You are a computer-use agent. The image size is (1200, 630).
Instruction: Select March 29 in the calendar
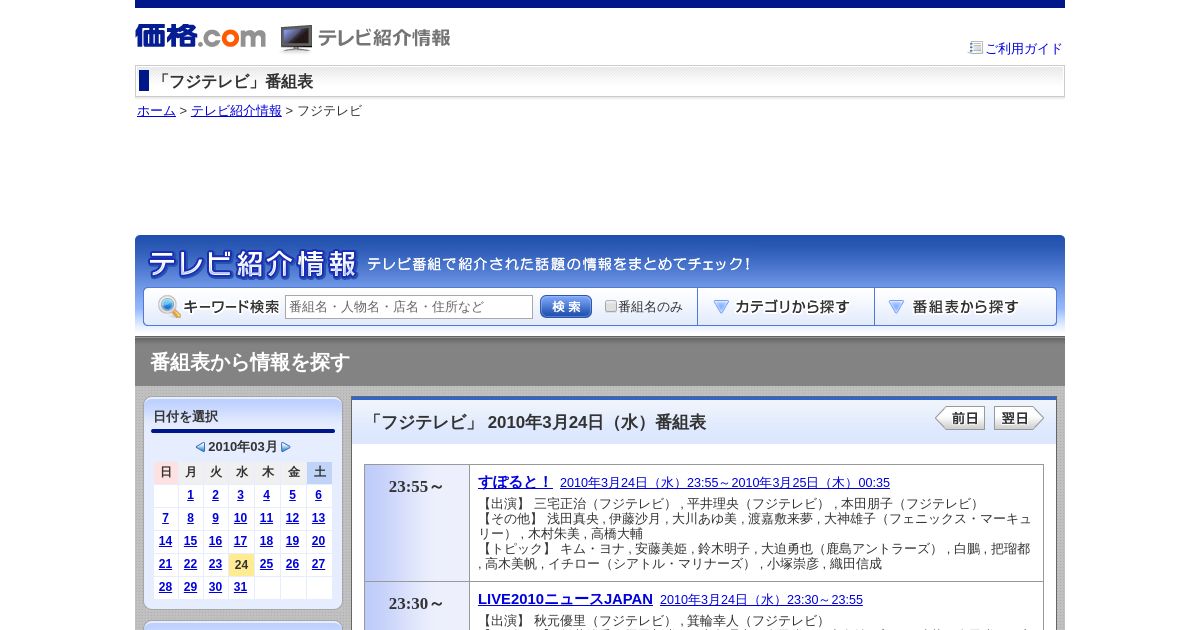pos(190,587)
